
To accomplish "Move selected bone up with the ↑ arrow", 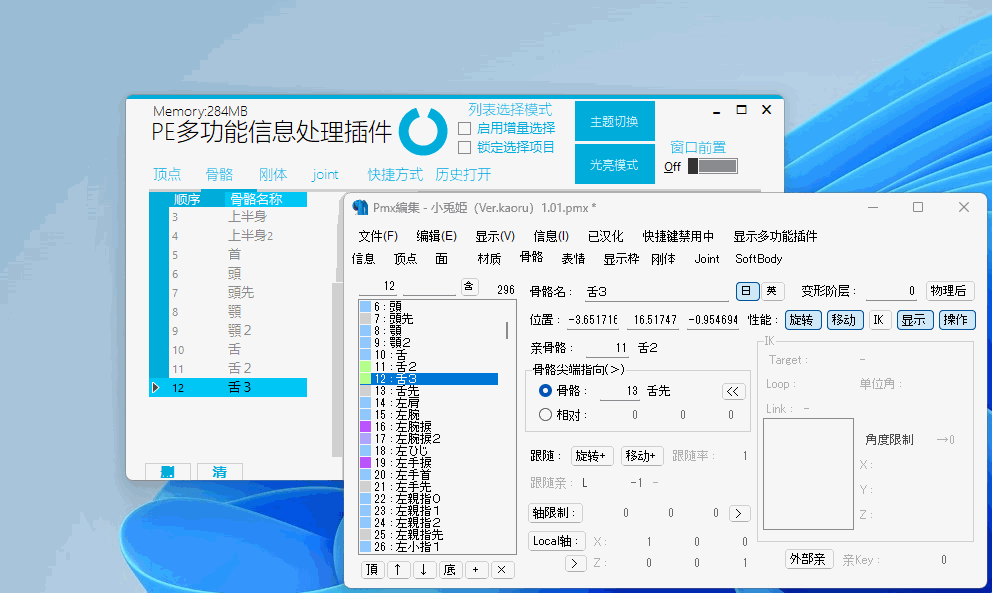I will pyautogui.click(x=398, y=569).
